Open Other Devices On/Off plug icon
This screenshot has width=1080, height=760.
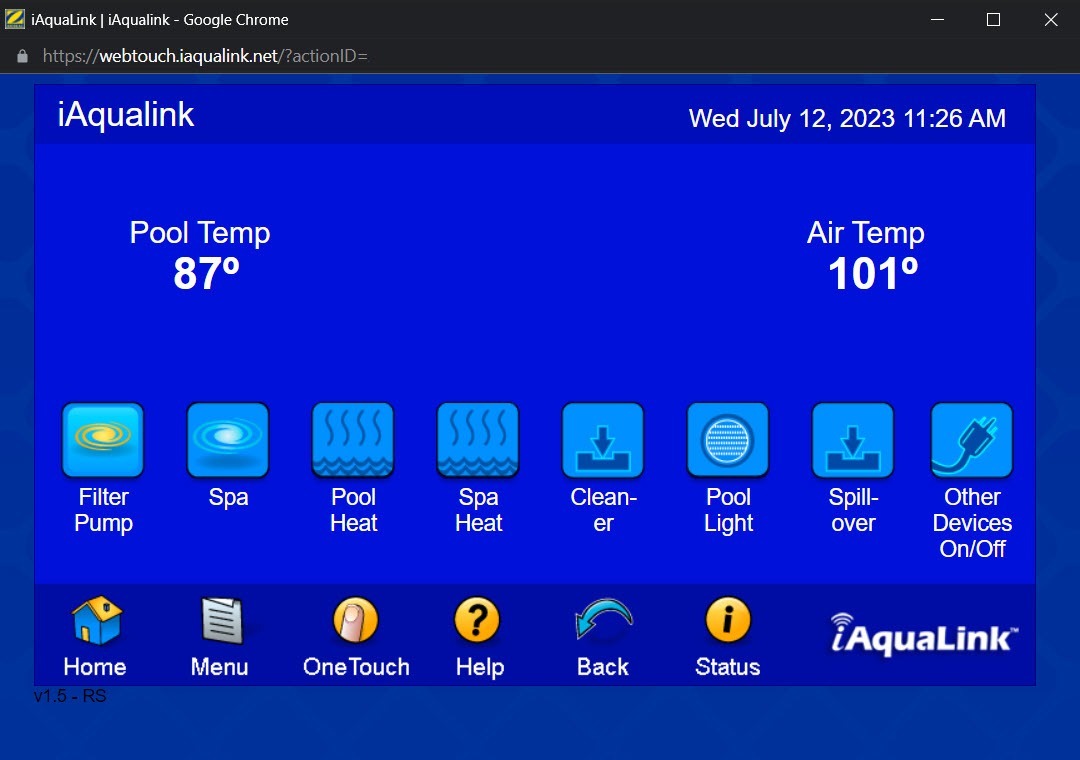(972, 440)
